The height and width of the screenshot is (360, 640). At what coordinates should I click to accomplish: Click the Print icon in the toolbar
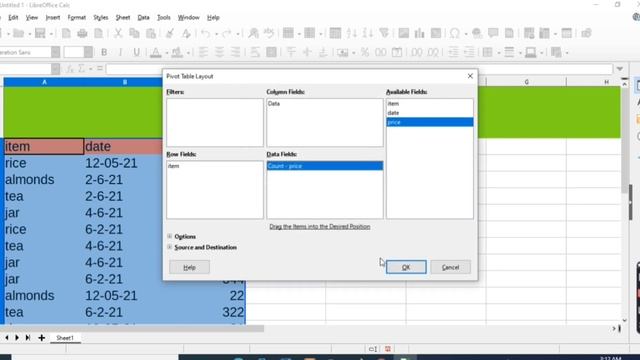point(82,33)
